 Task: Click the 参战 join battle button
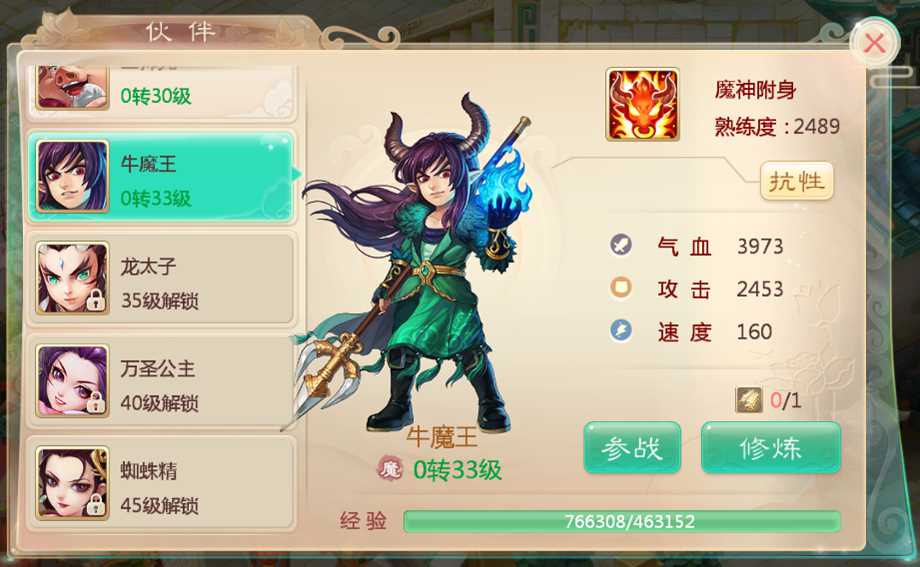(x=632, y=448)
